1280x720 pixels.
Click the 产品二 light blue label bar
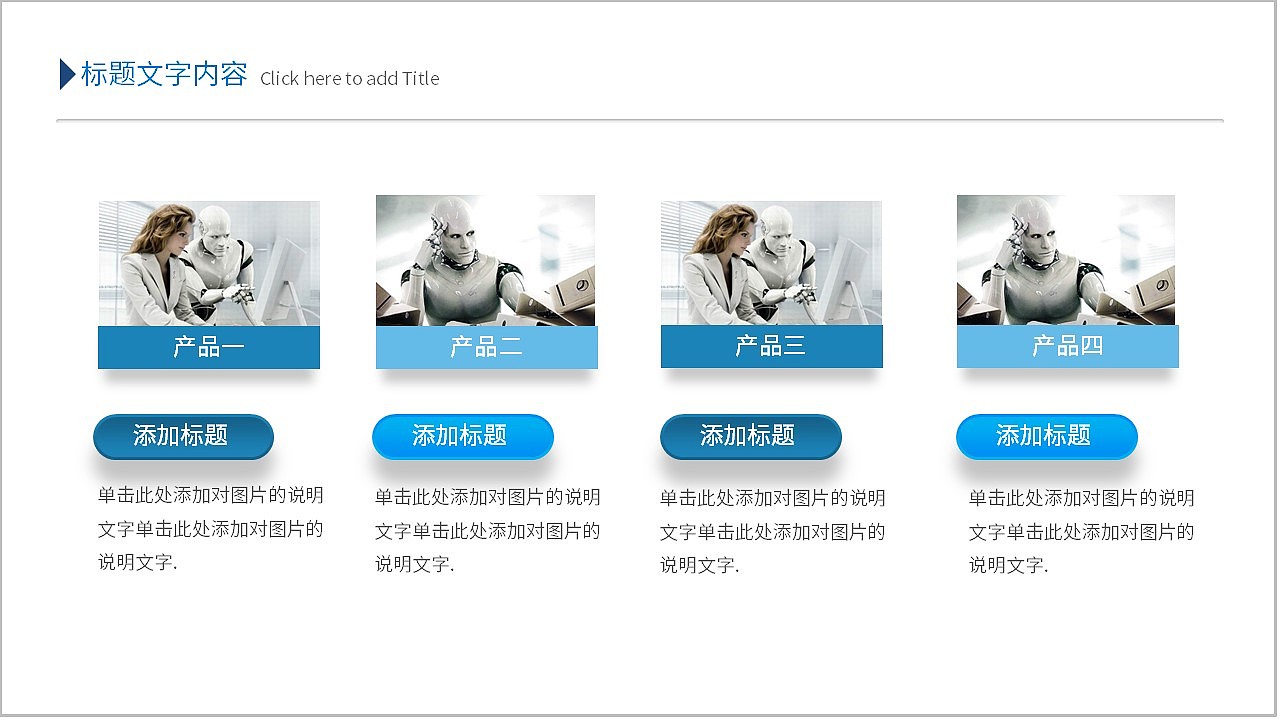tap(487, 347)
